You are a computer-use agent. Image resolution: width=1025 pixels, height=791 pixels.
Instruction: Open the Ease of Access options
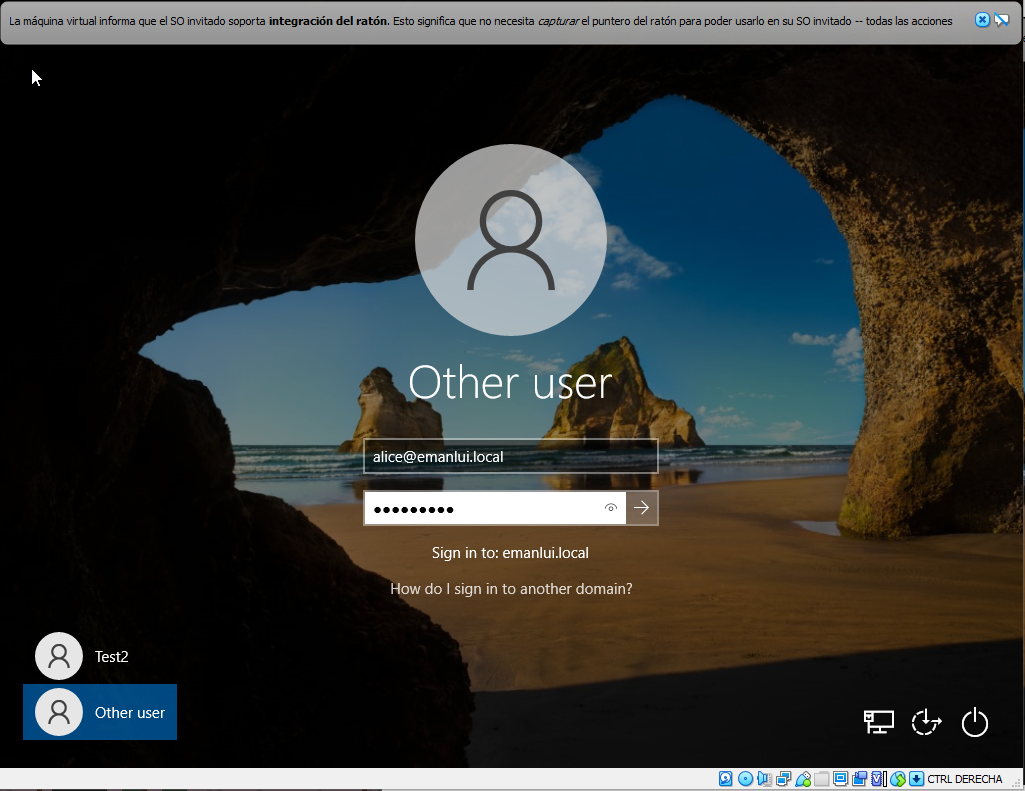coord(927,722)
